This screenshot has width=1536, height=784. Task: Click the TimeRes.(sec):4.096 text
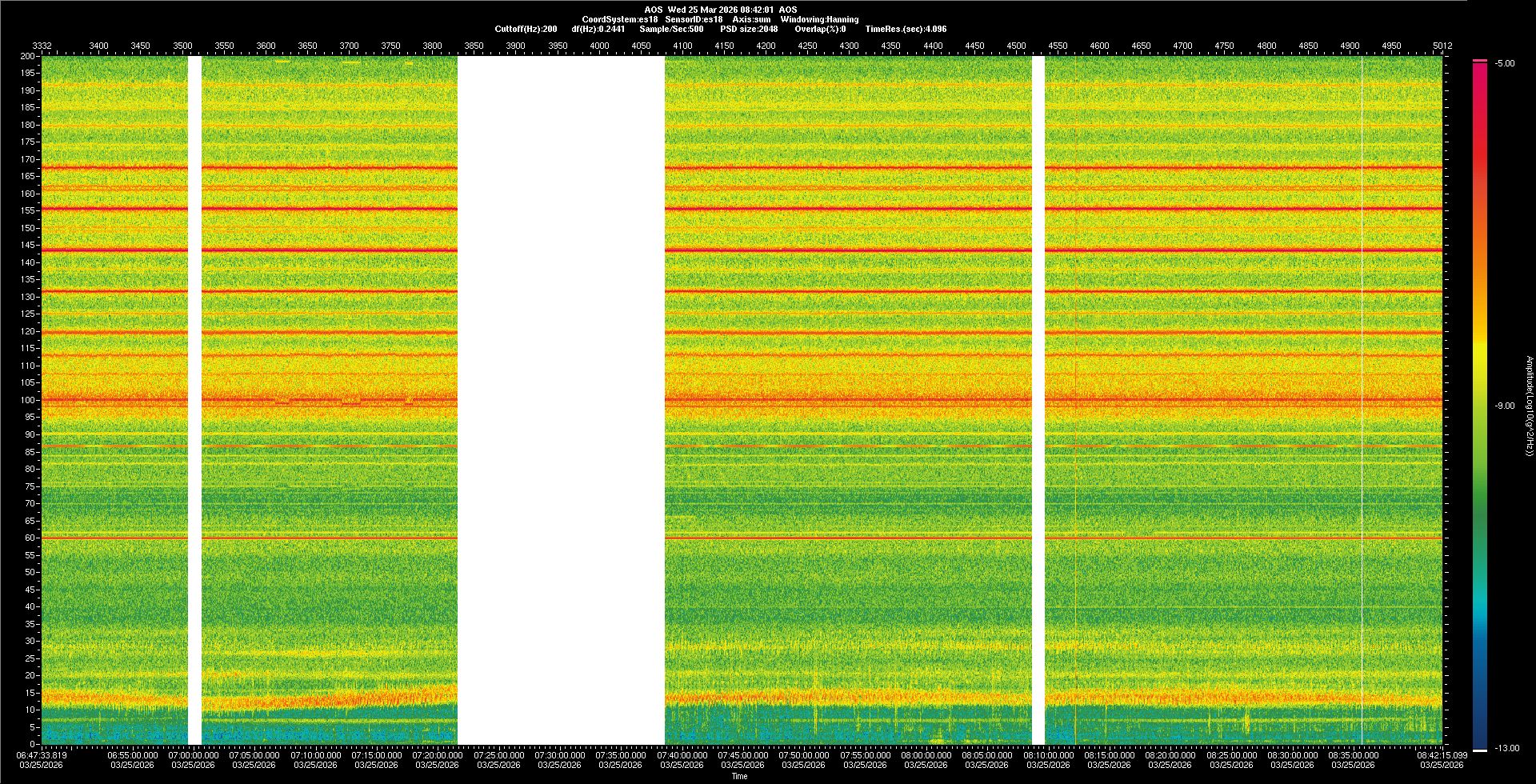coord(906,29)
